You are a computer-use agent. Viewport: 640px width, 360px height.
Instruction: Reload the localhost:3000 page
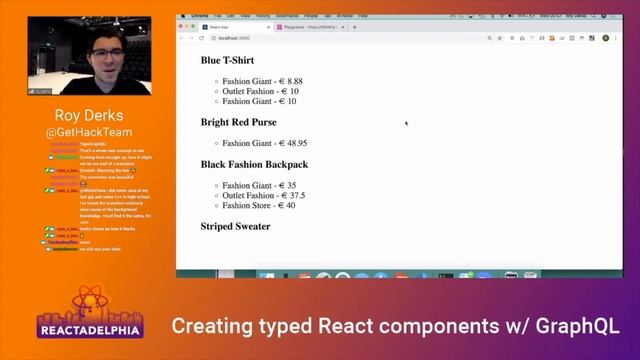[x=202, y=38]
